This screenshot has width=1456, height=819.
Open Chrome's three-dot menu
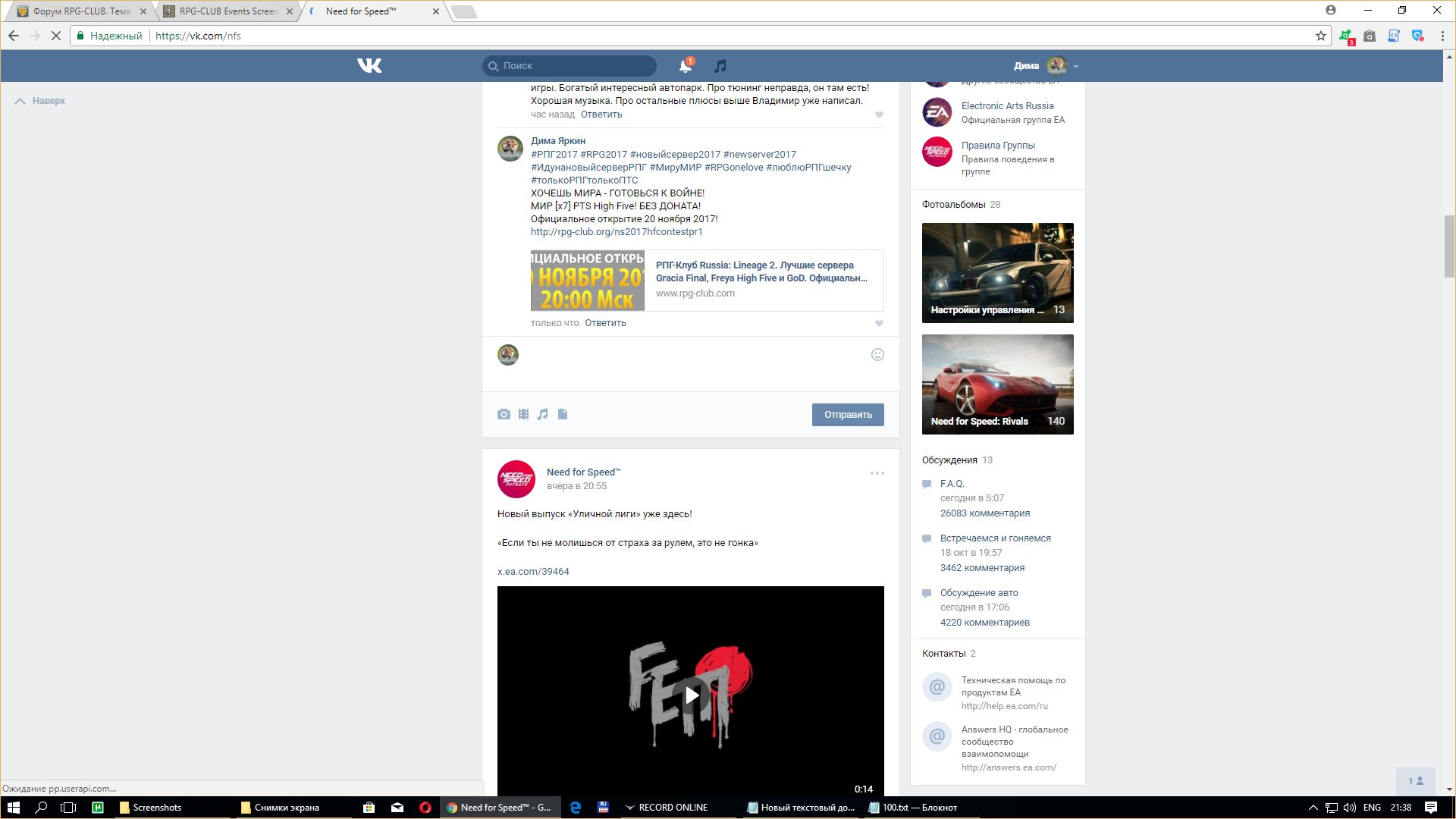[x=1442, y=36]
